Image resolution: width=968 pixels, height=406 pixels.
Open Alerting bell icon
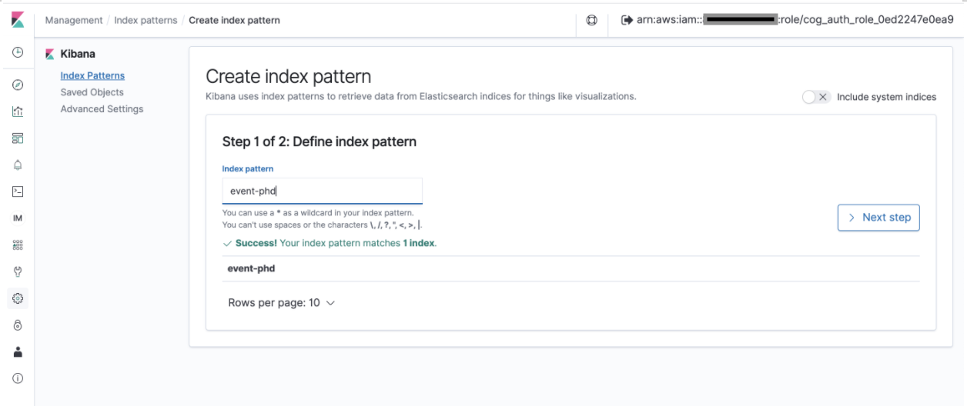coord(17,165)
